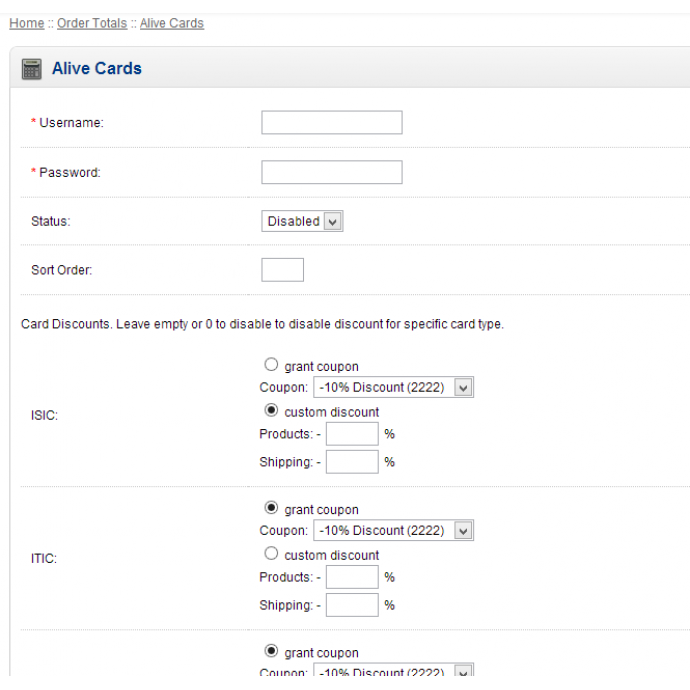Focus the Password input field
Image resolution: width=690 pixels, height=690 pixels.
pyautogui.click(x=332, y=172)
